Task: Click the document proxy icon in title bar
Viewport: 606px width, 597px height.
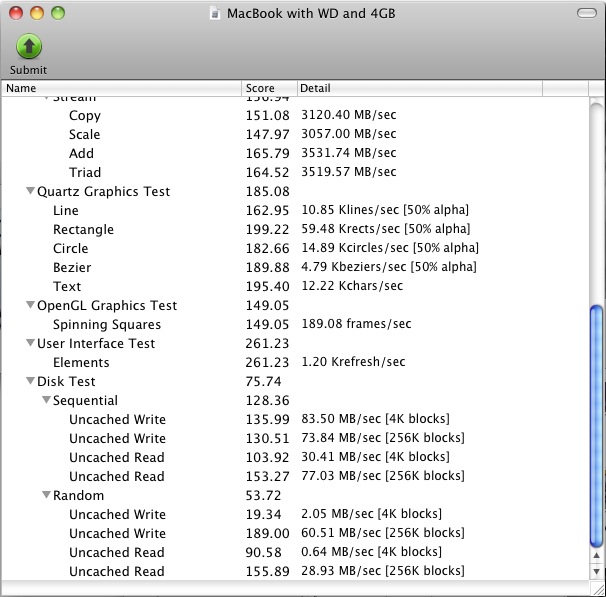Action: click(x=215, y=14)
